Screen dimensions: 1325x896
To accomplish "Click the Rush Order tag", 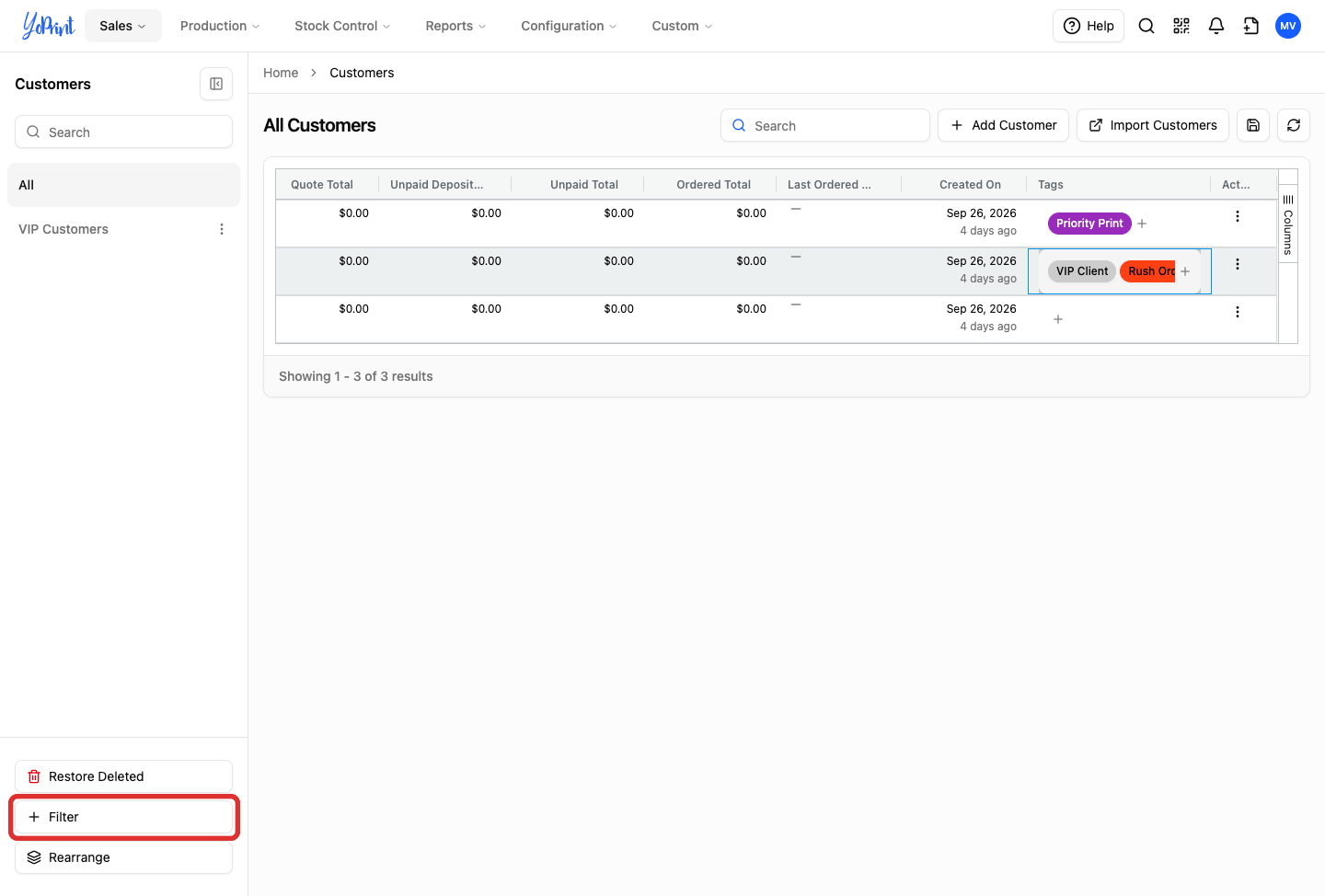I will tap(1148, 271).
